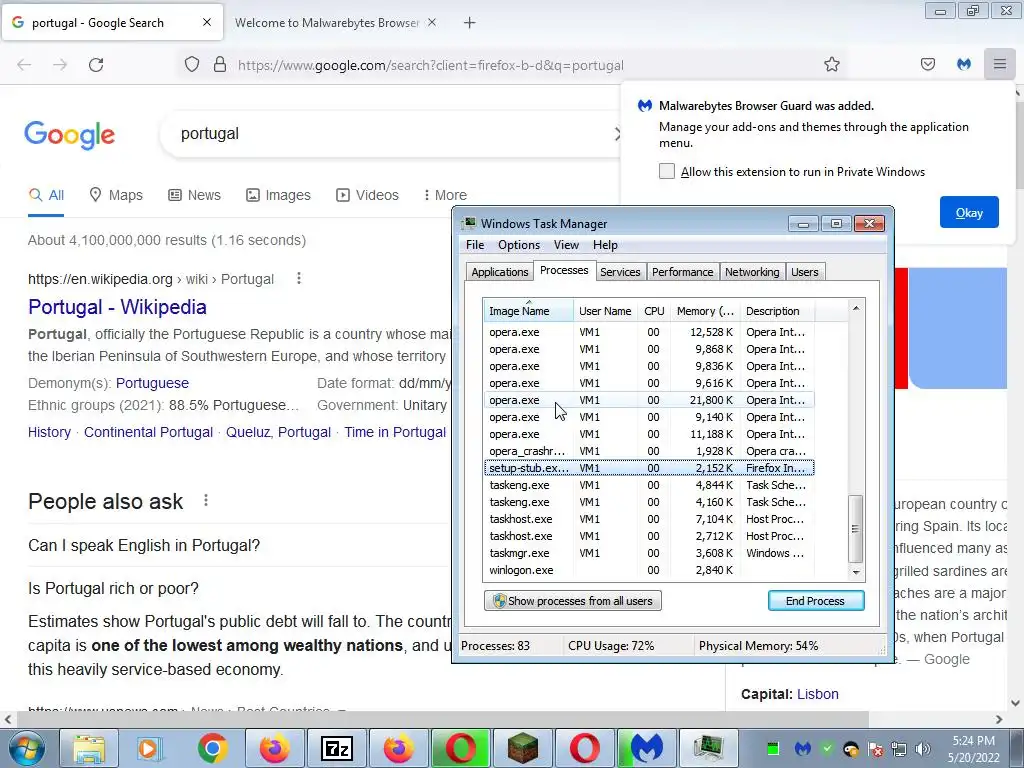Image resolution: width=1024 pixels, height=768 pixels.
Task: Open options dots beside the Wikipedia result
Action: click(298, 279)
